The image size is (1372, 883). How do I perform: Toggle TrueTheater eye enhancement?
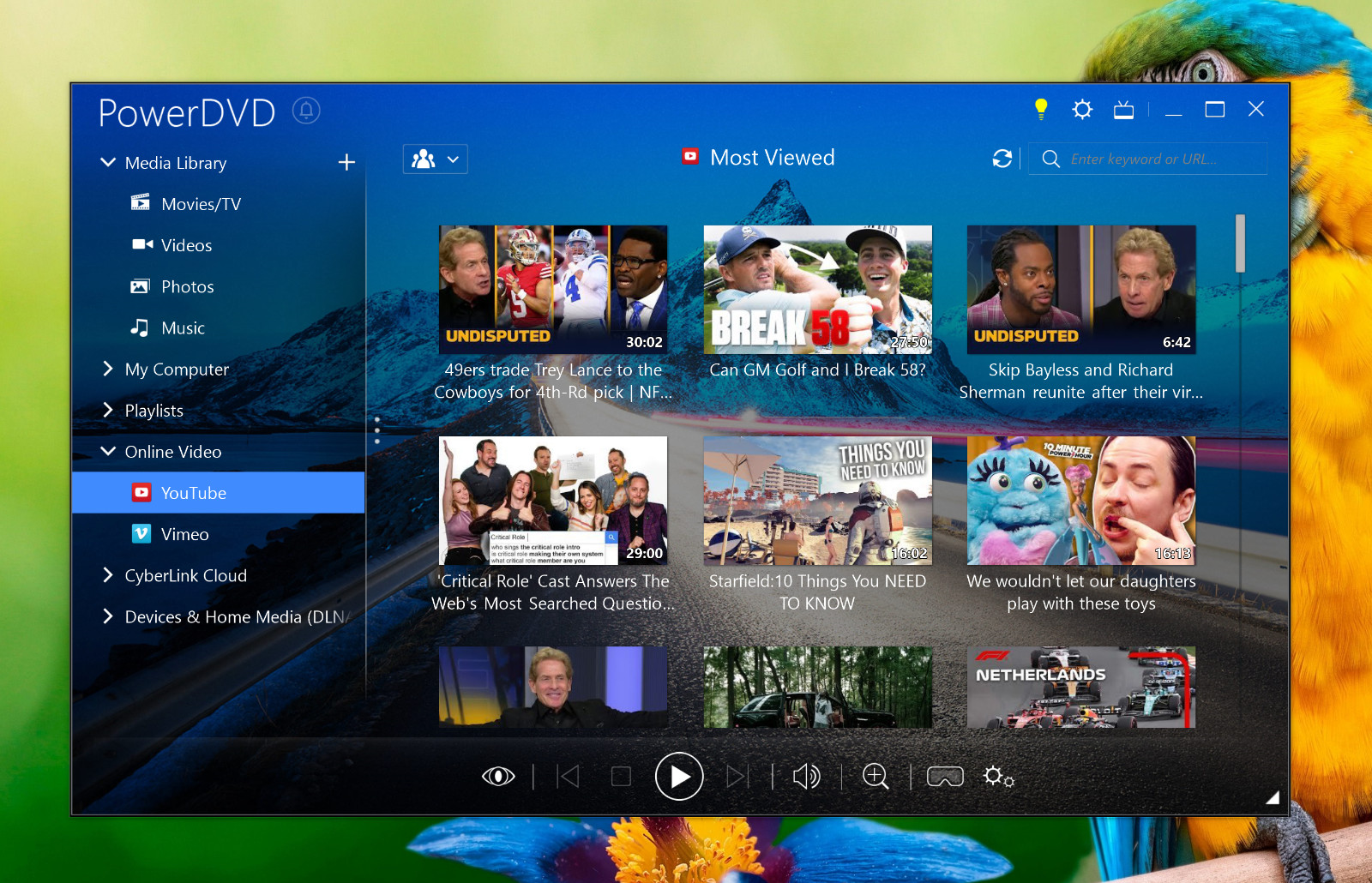[498, 777]
